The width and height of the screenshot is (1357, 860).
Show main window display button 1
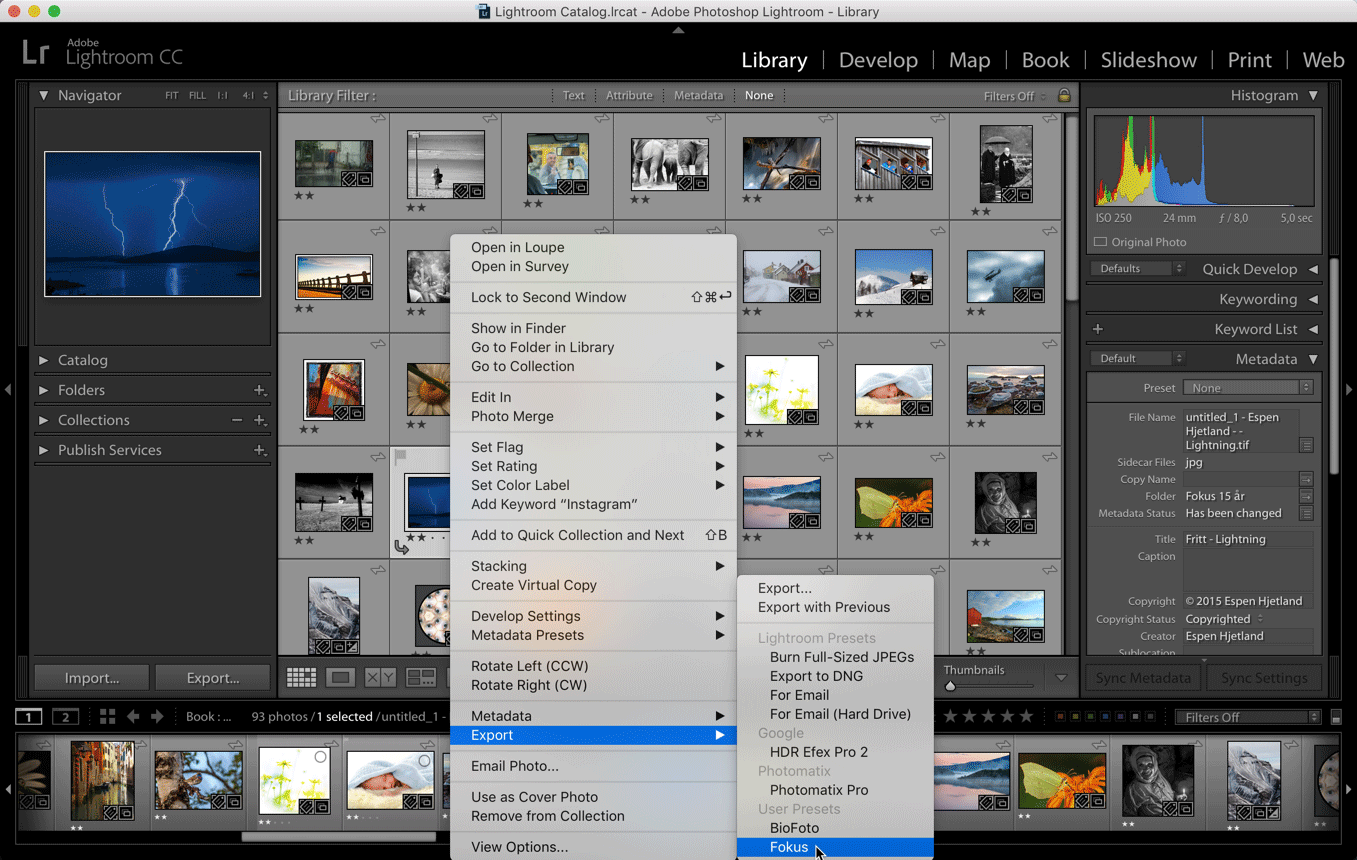click(x=29, y=716)
